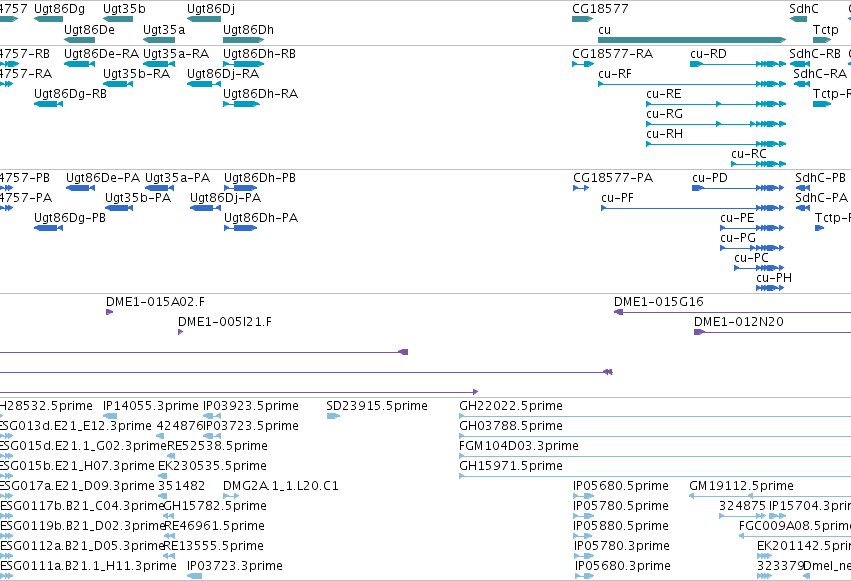Select transcript cu-RD
Screen dimensions: 851x581
(x=738, y=64)
